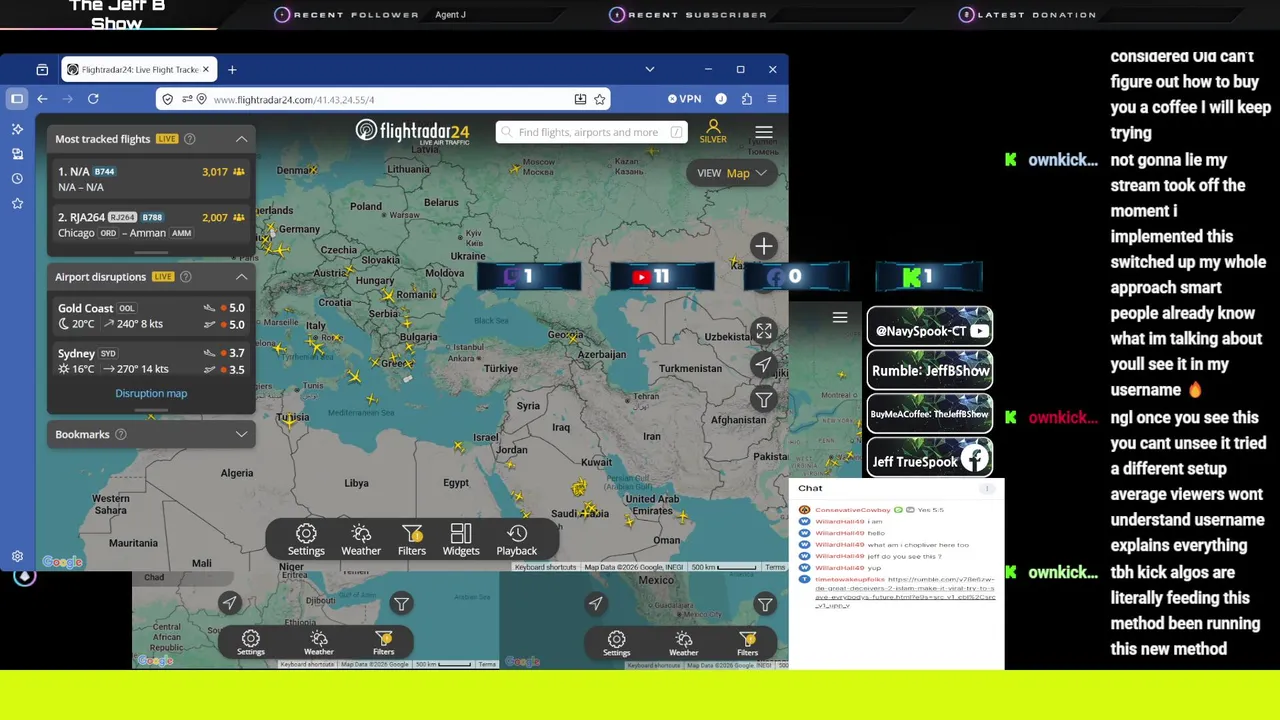The image size is (1280, 720).
Task: Open browser sidebar bookmarks star icon
Action: coord(17,204)
